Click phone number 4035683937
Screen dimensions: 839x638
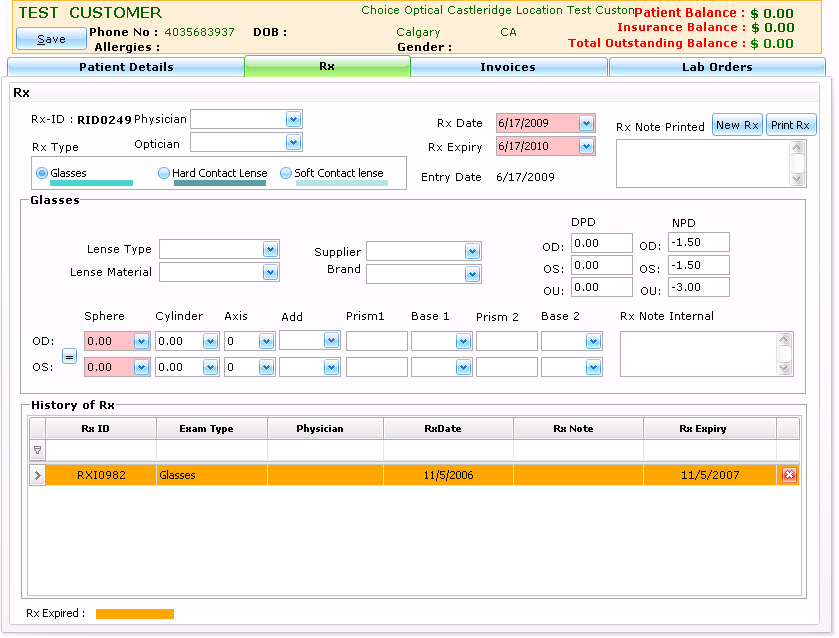pyautogui.click(x=200, y=32)
